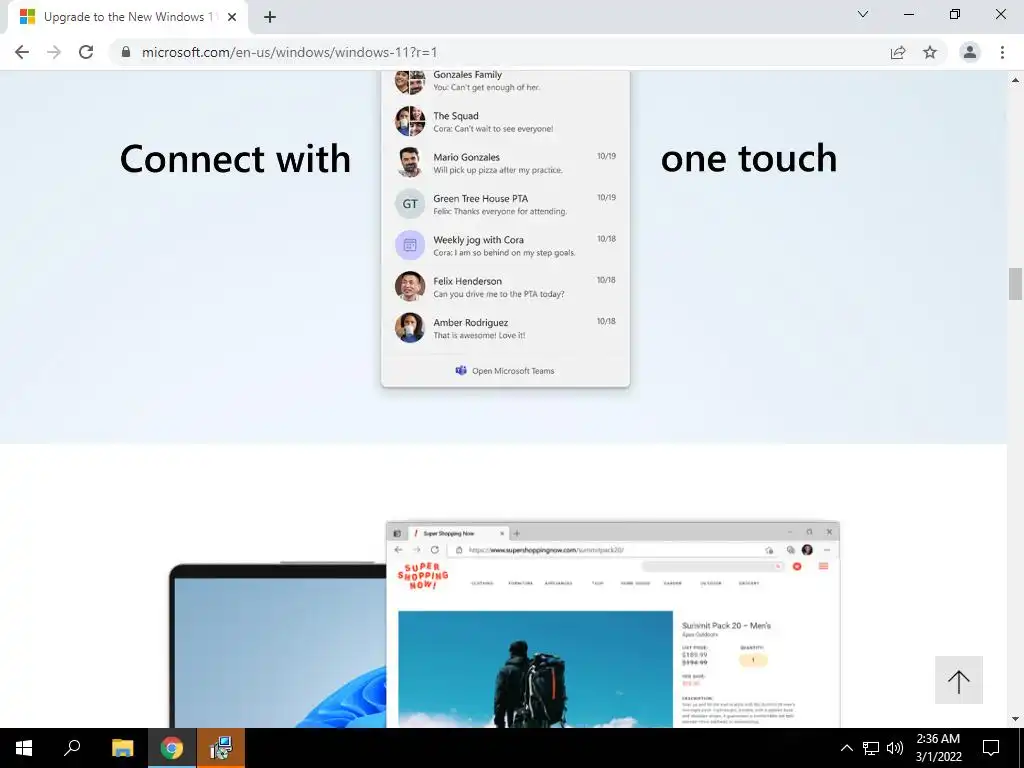Click 'That is awesome! Love it!' message
The height and width of the screenshot is (768, 1024).
tap(479, 336)
